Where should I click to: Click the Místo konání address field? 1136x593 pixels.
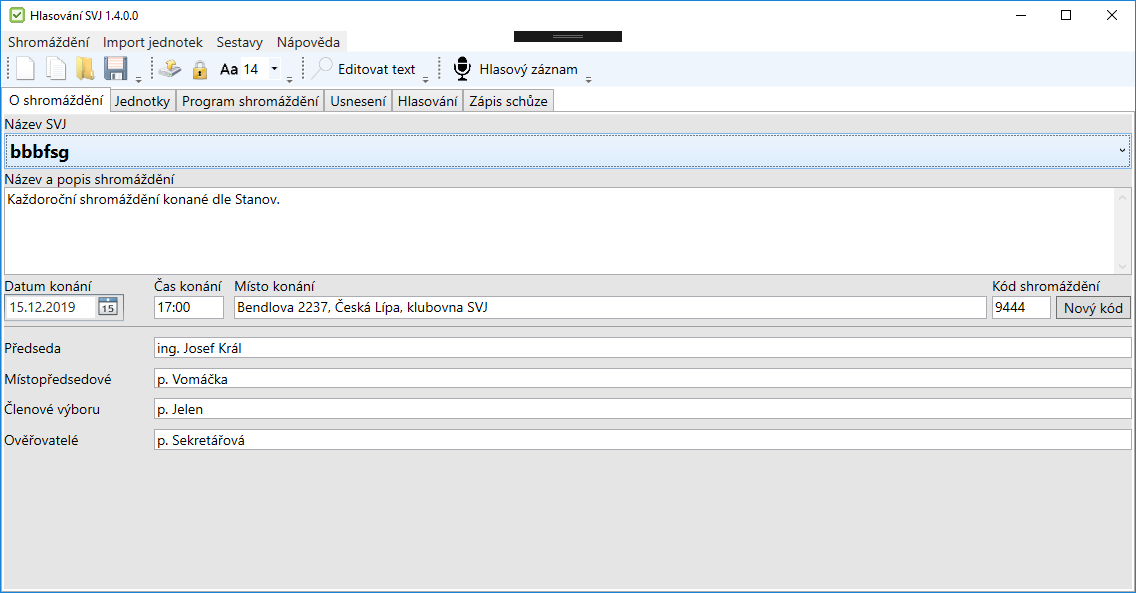coord(610,307)
